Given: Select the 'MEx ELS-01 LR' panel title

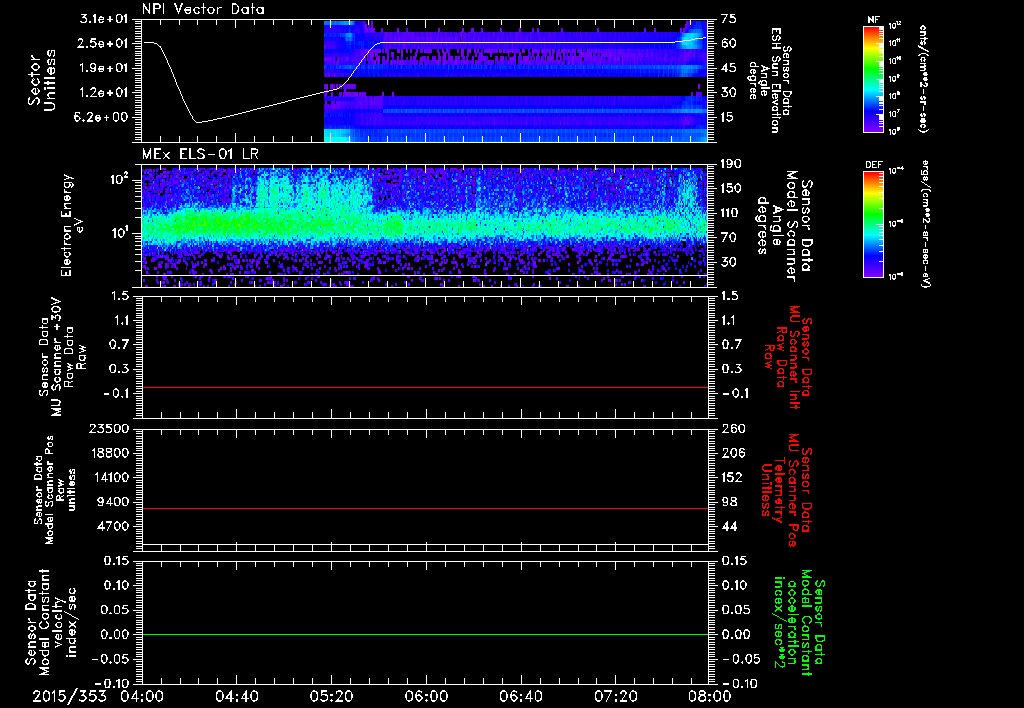Looking at the screenshot, I should point(200,154).
